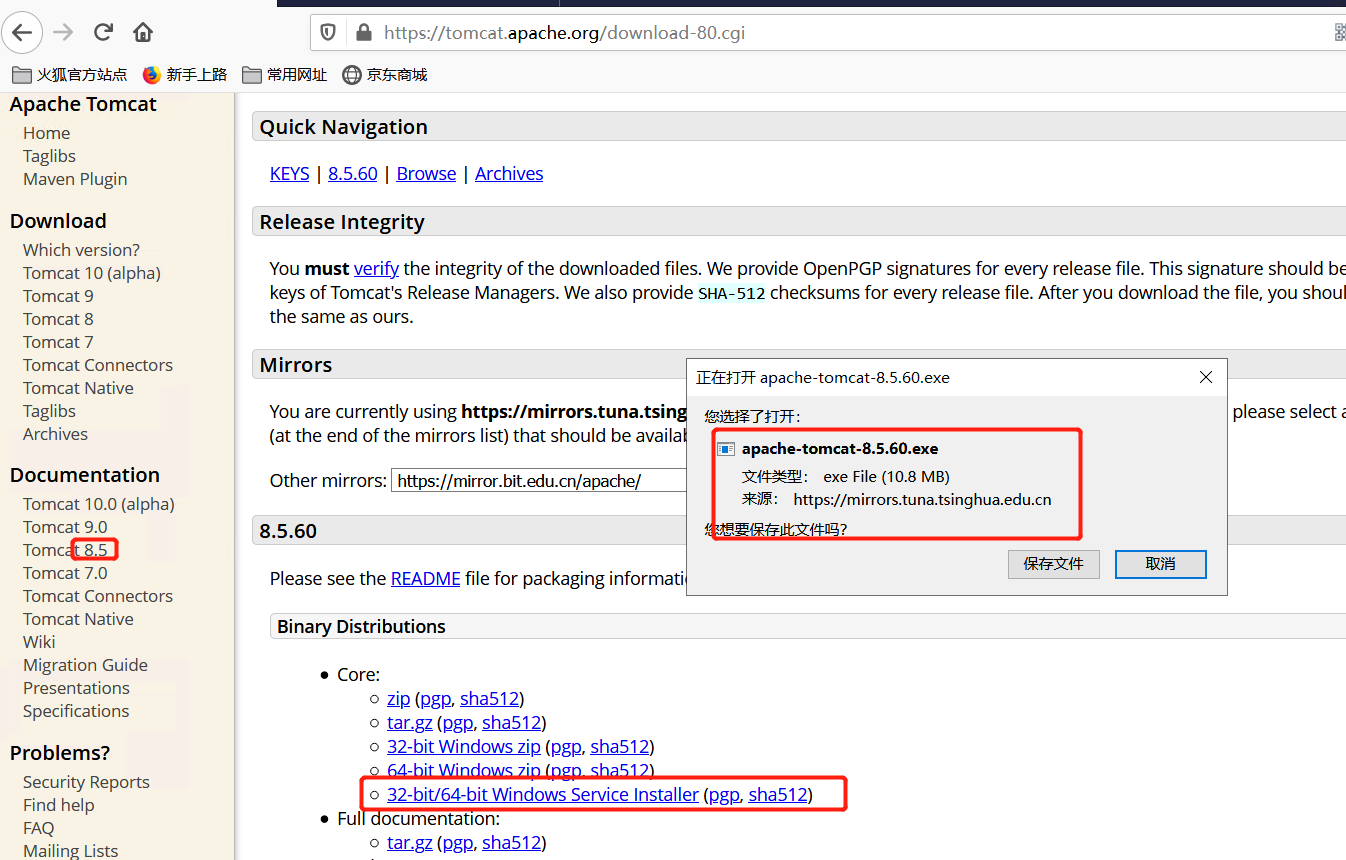Close the apache-tomcat download dialog
This screenshot has height=860, width=1346.
1206,377
